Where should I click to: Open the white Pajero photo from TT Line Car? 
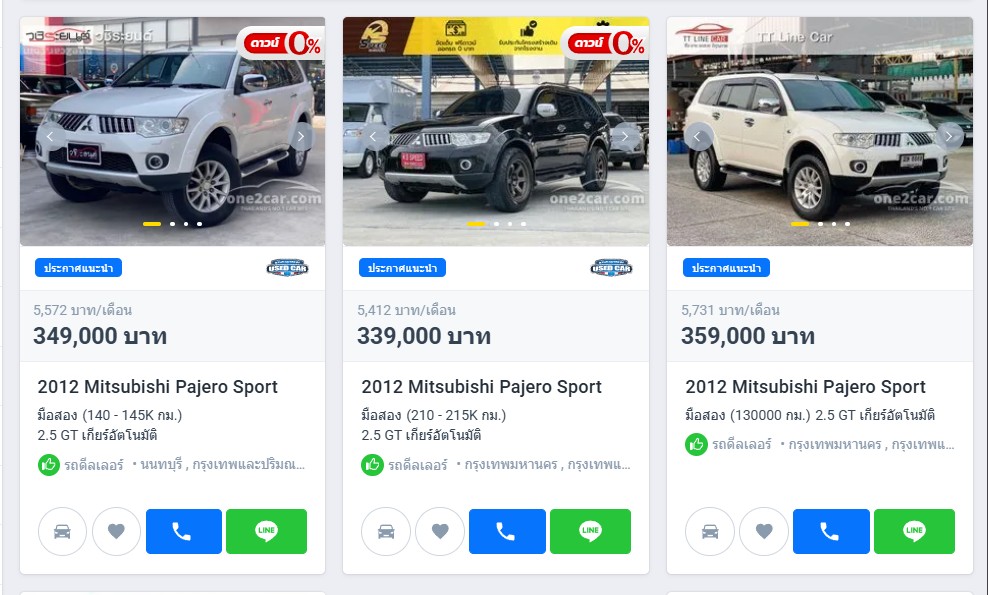tap(820, 131)
